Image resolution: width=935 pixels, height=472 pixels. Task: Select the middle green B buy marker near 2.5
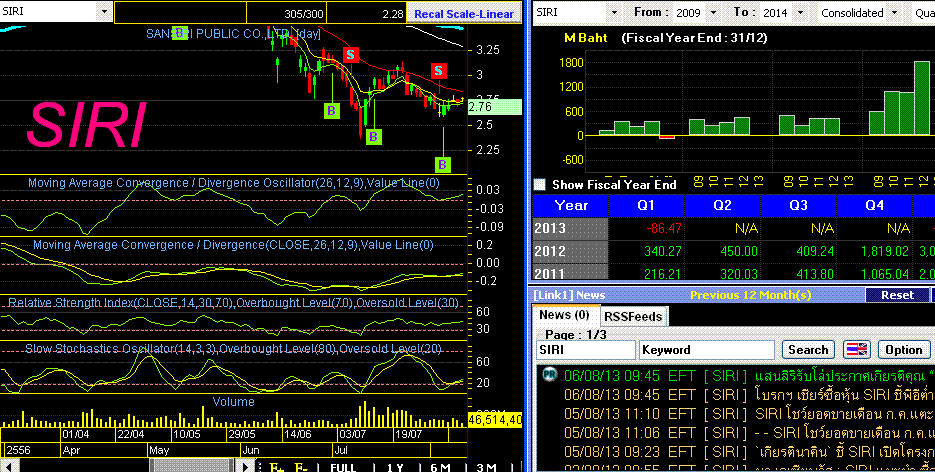pos(373,136)
